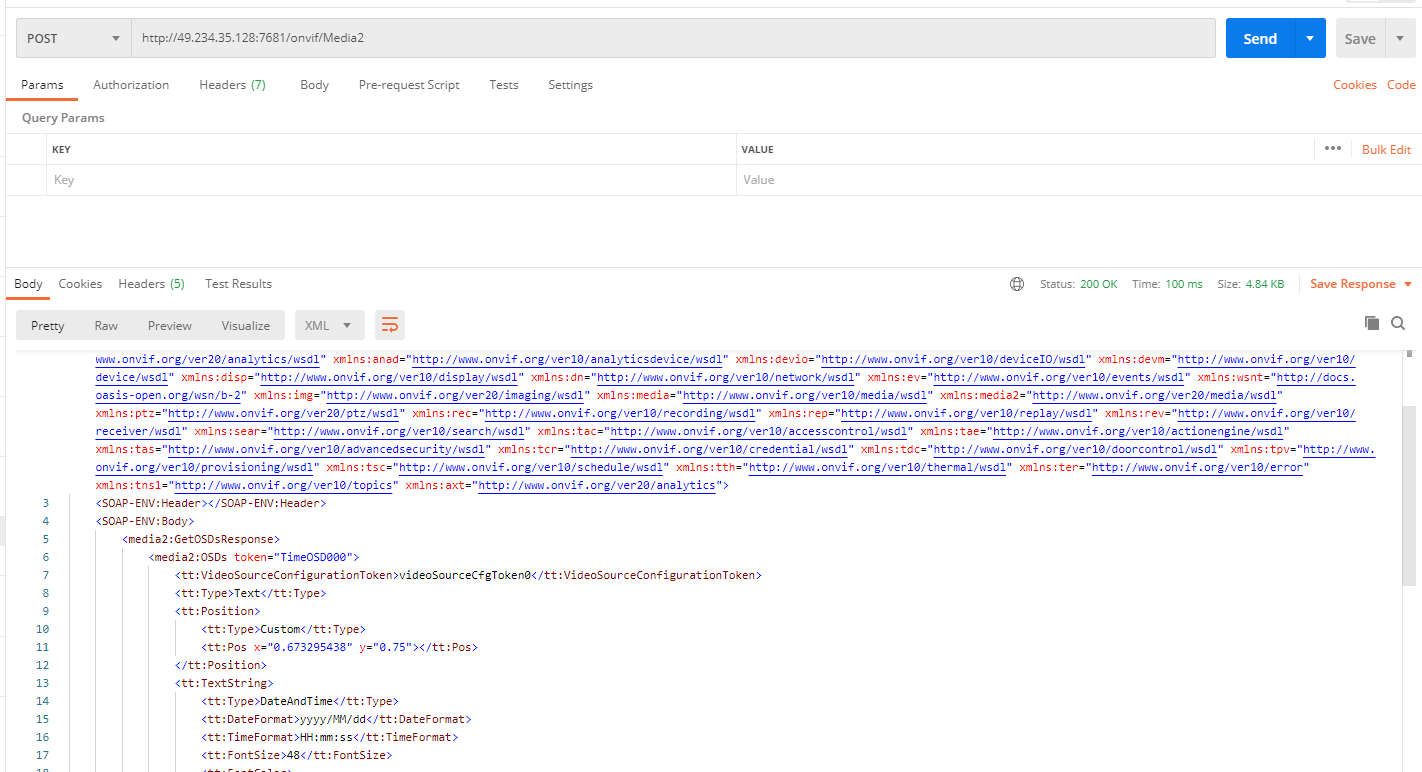Click the 4.84 KB size value
Viewport: 1422px width, 772px height.
pyautogui.click(x=1264, y=284)
